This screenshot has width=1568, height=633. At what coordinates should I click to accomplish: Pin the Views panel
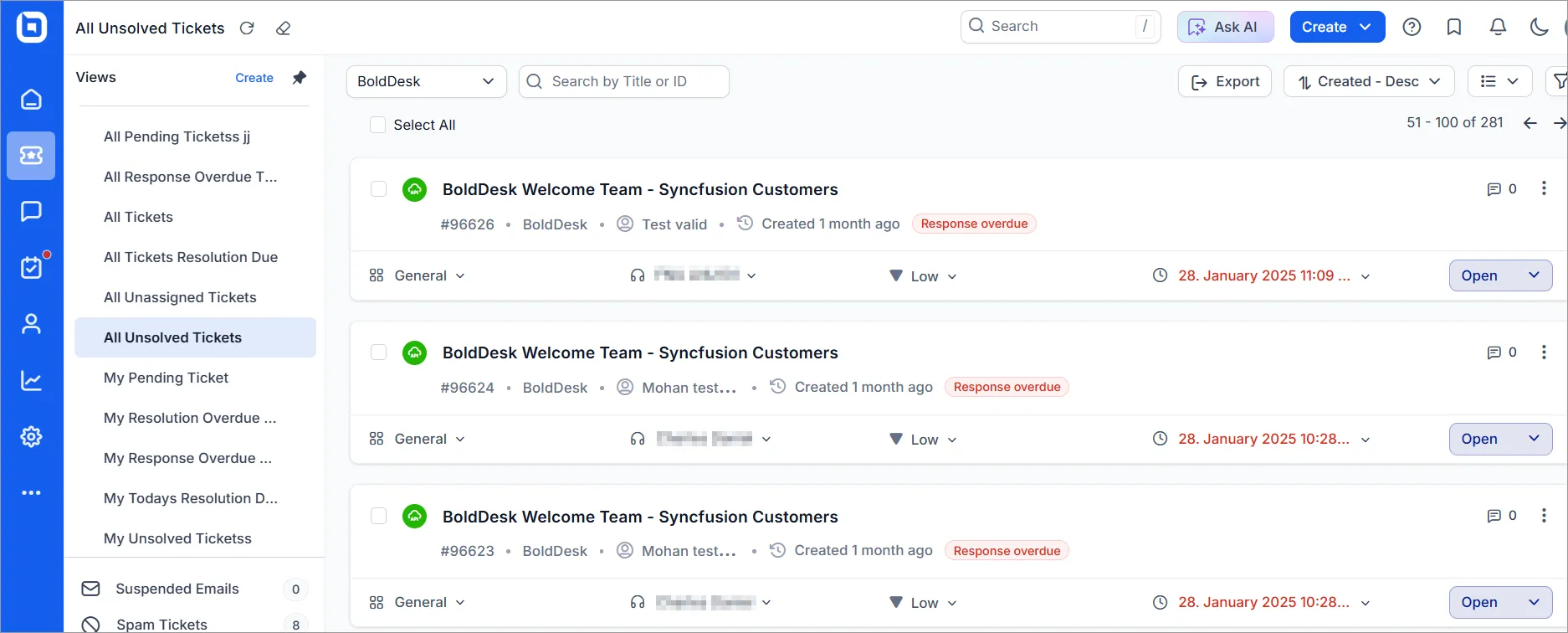(299, 78)
